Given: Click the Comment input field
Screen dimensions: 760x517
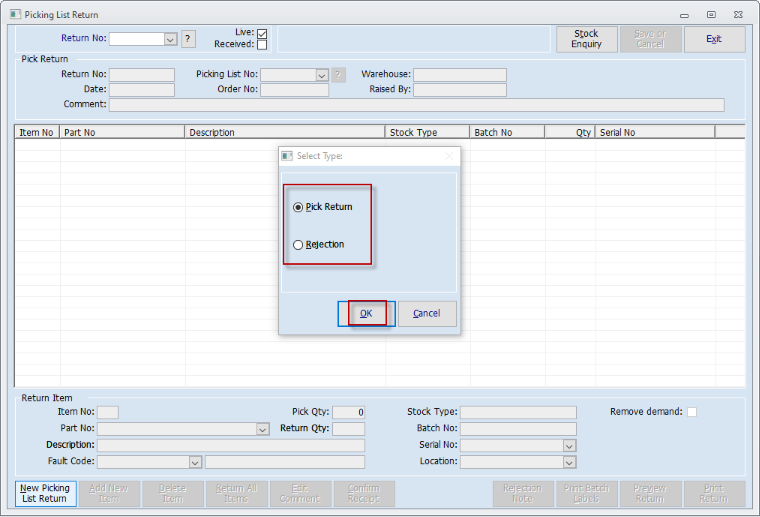Looking at the screenshot, I should 416,105.
